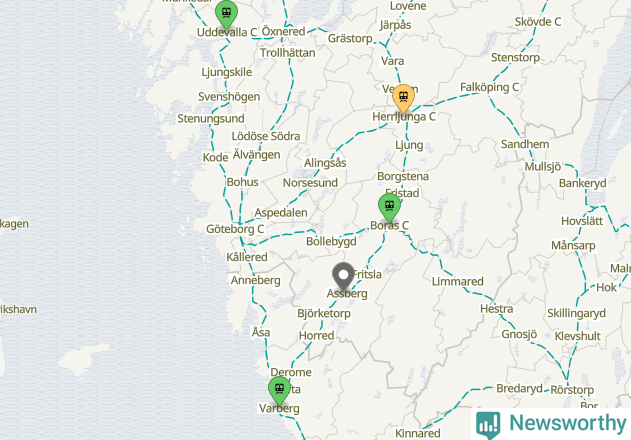The width and height of the screenshot is (631, 440).
Task: Open the green train marker at Varberg
Action: pyautogui.click(x=279, y=390)
